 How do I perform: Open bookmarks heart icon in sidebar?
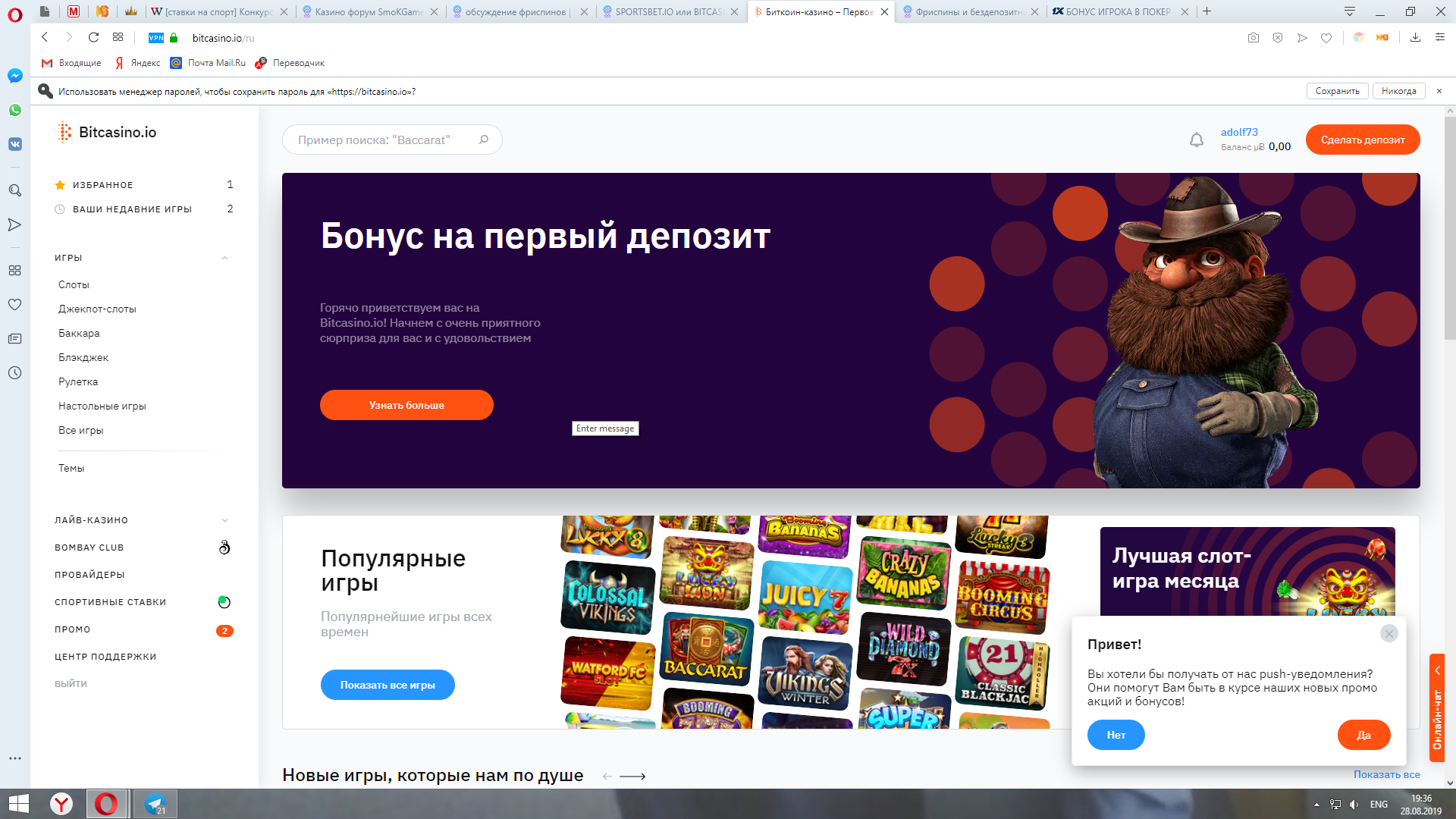point(15,305)
